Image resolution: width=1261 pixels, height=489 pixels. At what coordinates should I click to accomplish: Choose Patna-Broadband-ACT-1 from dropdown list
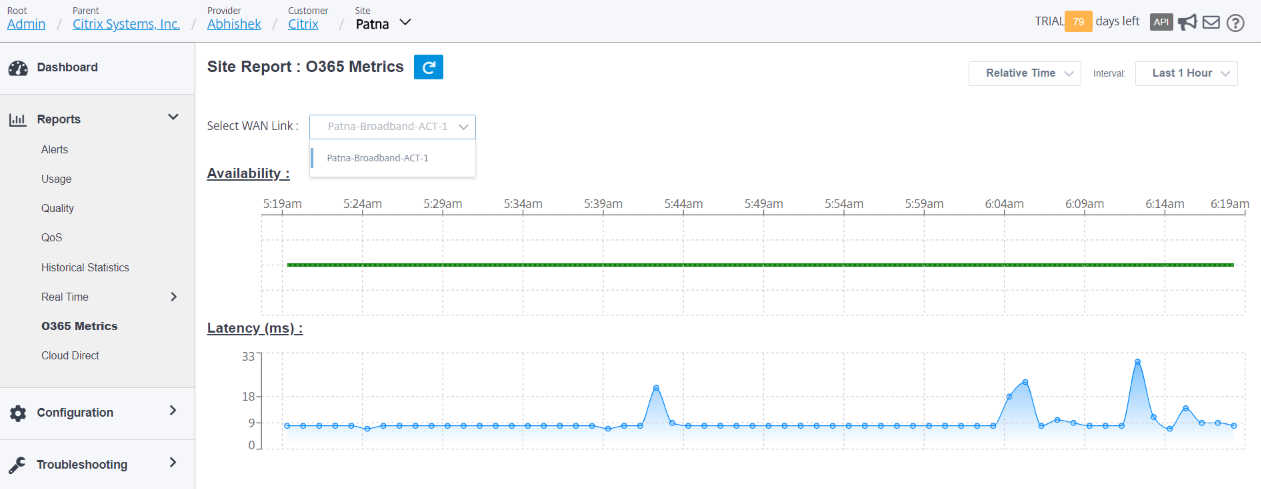[393, 158]
